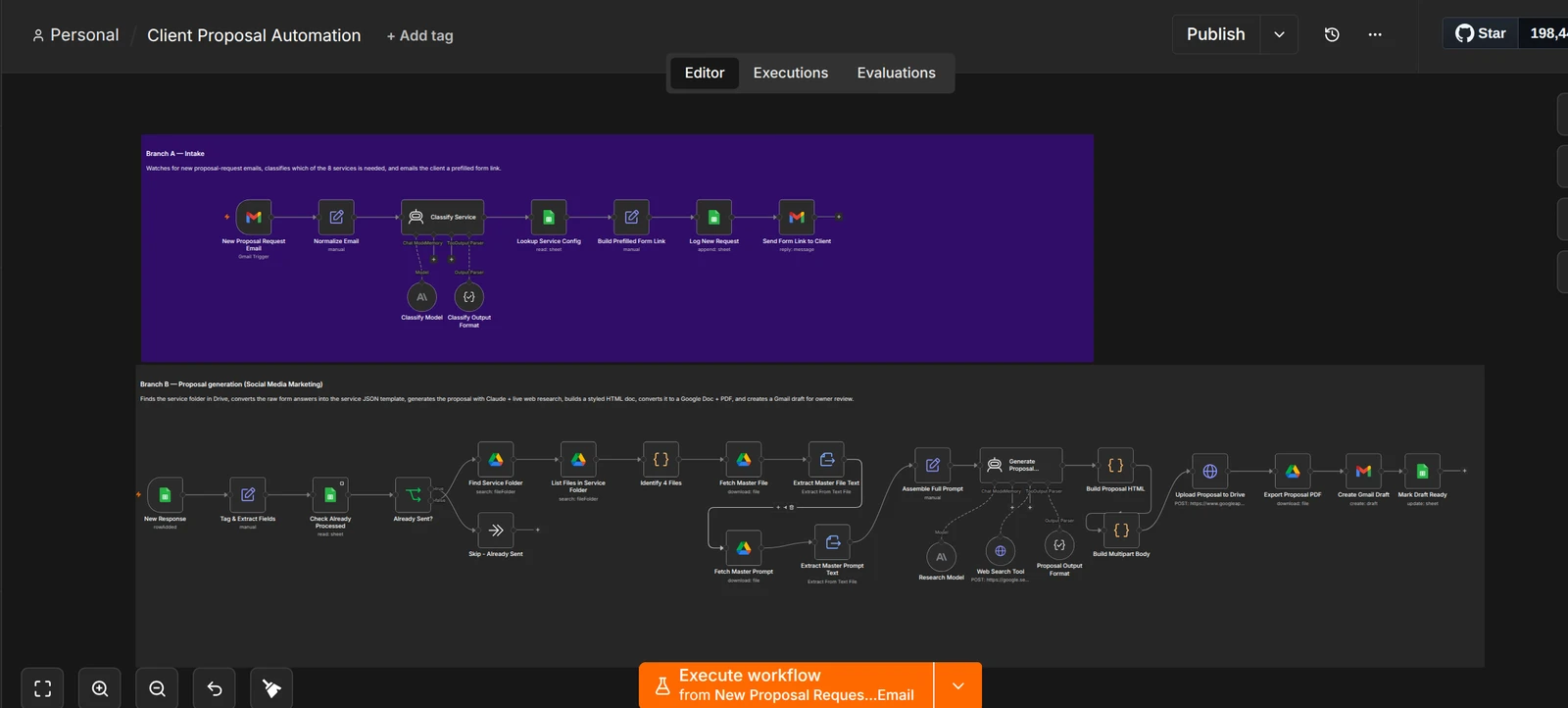Open the Fetch Master Prompt node
The height and width of the screenshot is (708, 1568).
[744, 548]
